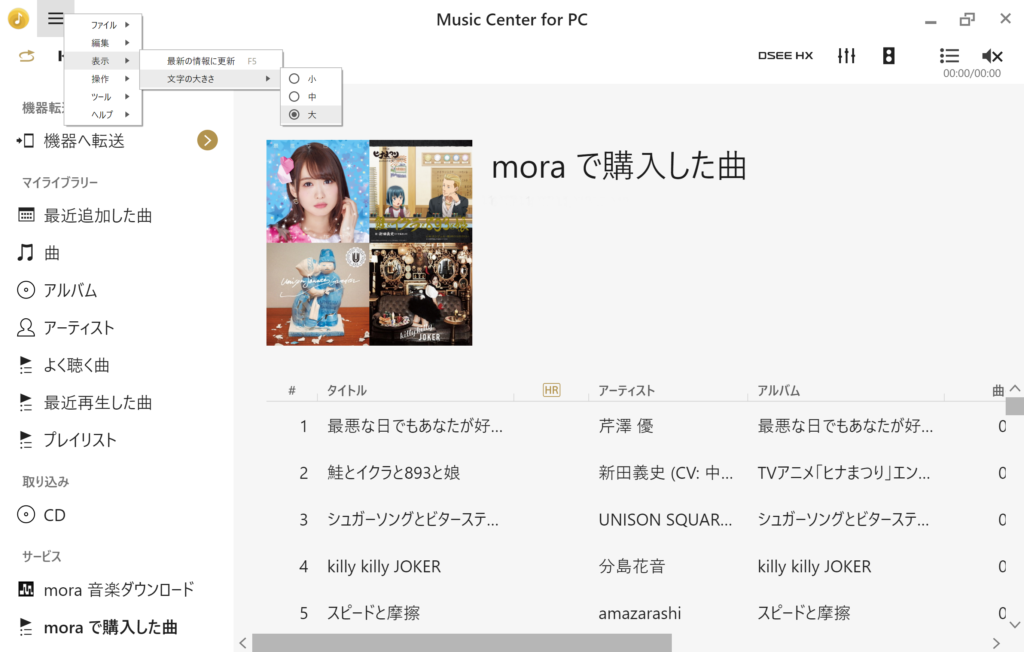The width and height of the screenshot is (1024, 652).
Task: Click the horizontal scrollbar left arrow
Action: pyautogui.click(x=242, y=643)
